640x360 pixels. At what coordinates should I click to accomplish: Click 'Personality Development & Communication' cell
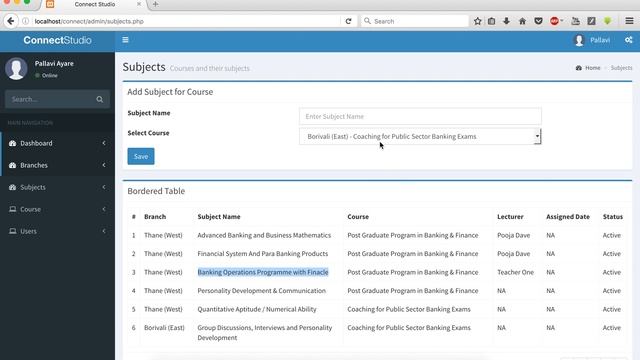pyautogui.click(x=262, y=291)
